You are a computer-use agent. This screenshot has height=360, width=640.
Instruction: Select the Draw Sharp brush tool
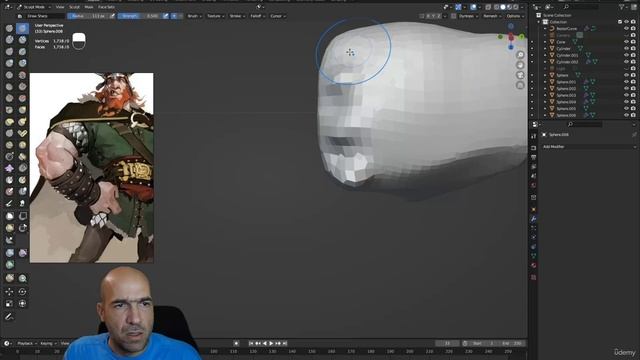click(22, 28)
